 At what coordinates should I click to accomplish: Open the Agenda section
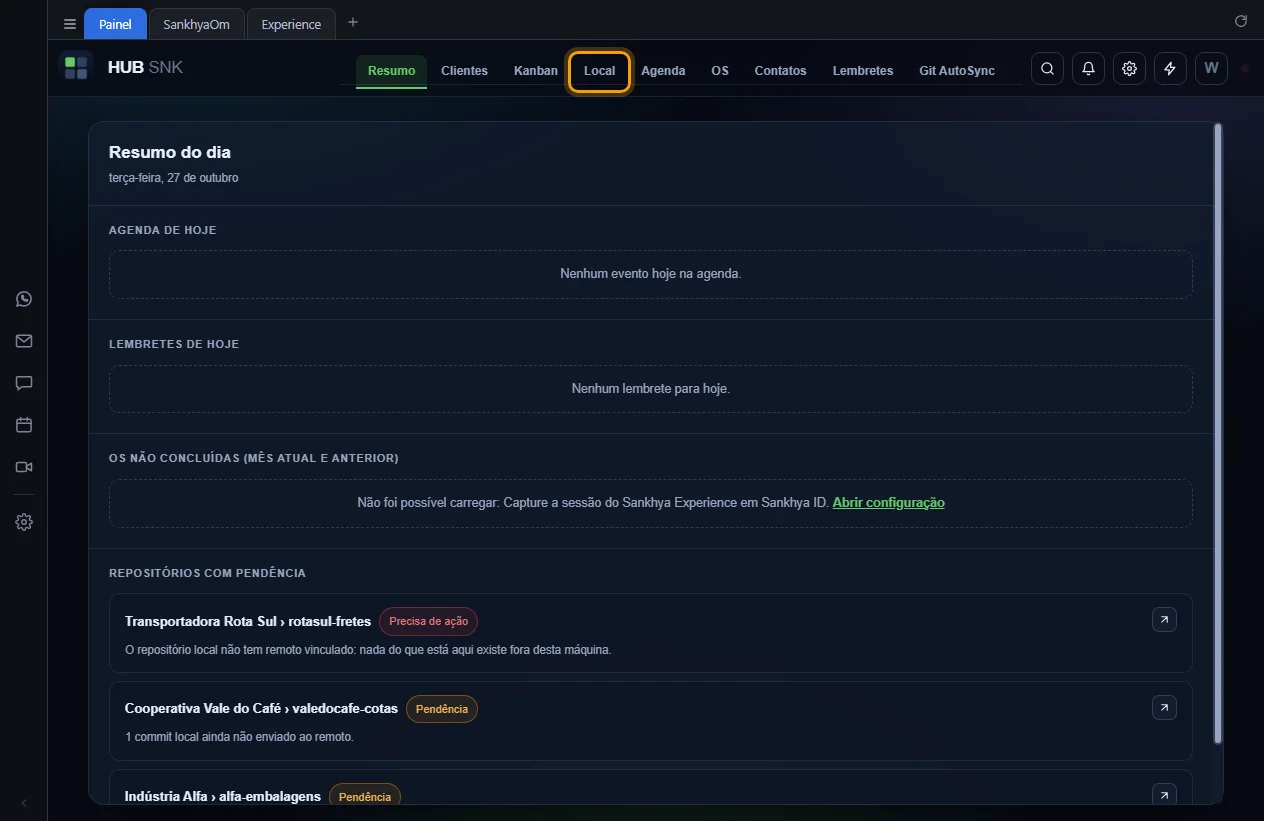(x=663, y=70)
